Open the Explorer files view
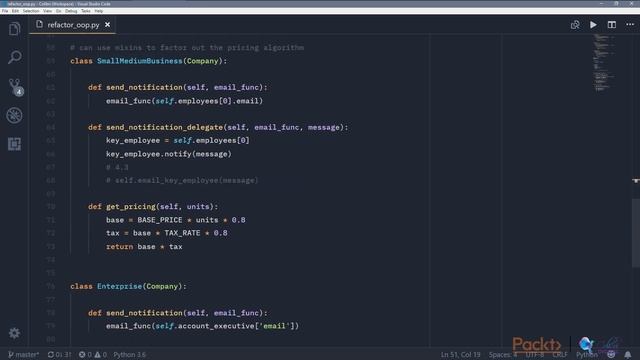 (x=14, y=29)
